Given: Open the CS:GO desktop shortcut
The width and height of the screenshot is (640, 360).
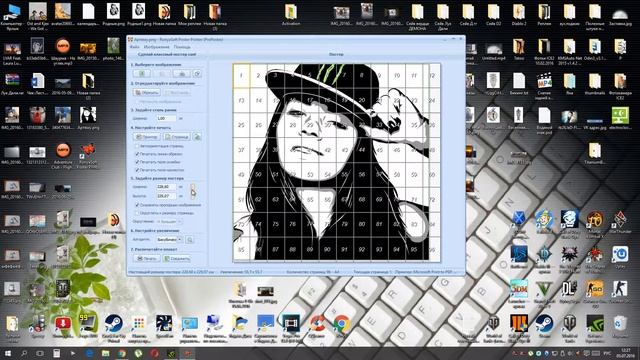Looking at the screenshot, I should 595,292.
